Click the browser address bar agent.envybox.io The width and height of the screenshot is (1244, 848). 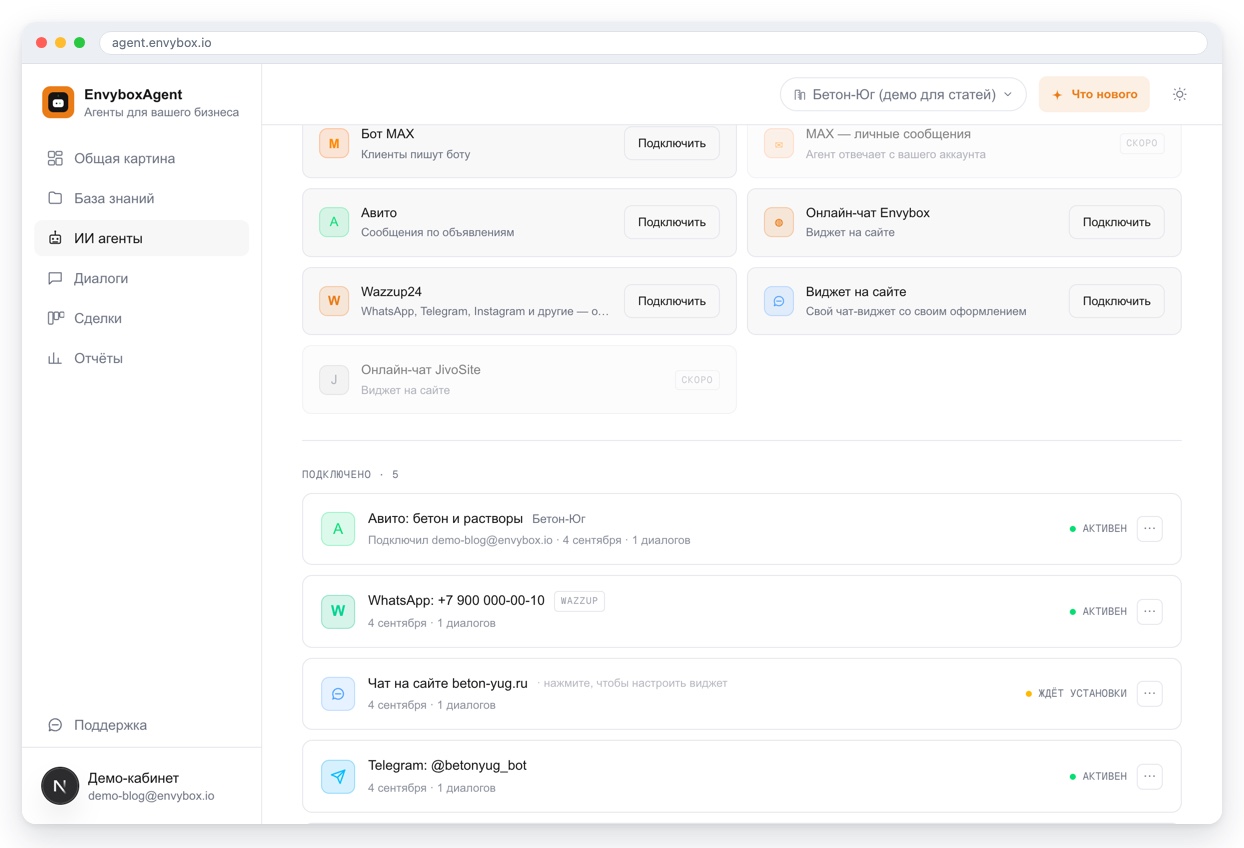click(653, 43)
